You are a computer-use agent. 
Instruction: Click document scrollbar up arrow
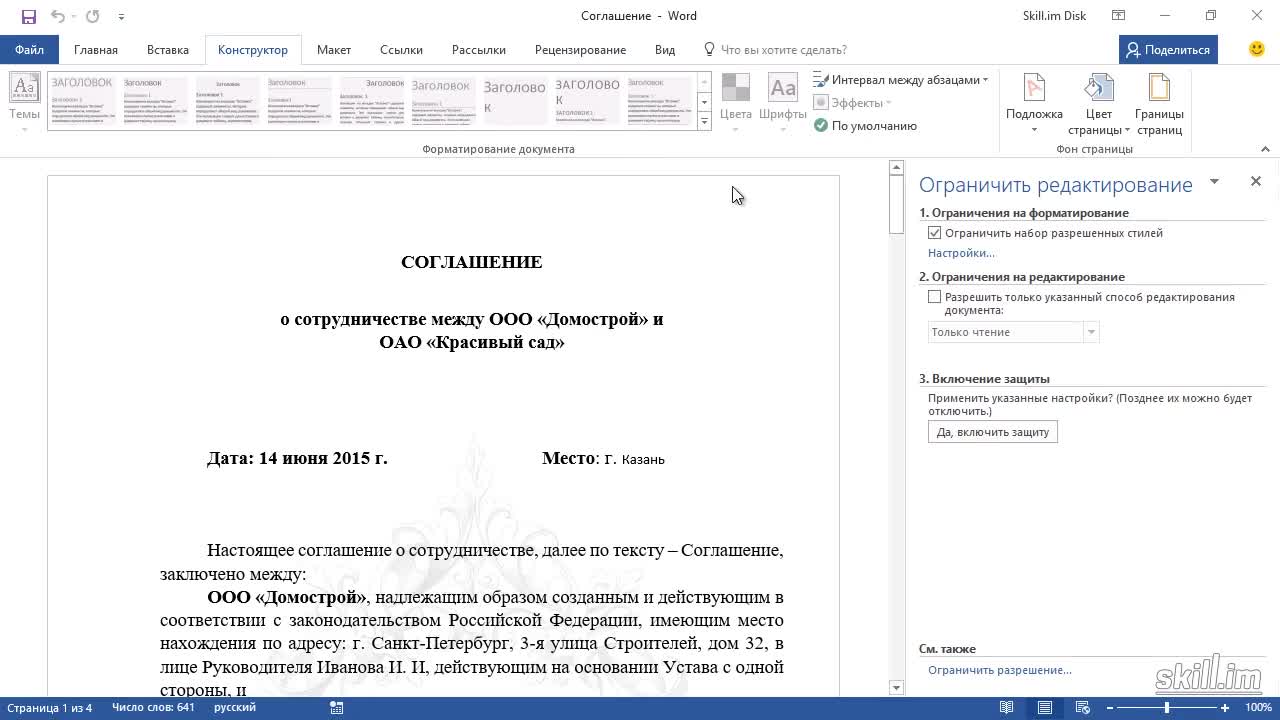click(896, 168)
